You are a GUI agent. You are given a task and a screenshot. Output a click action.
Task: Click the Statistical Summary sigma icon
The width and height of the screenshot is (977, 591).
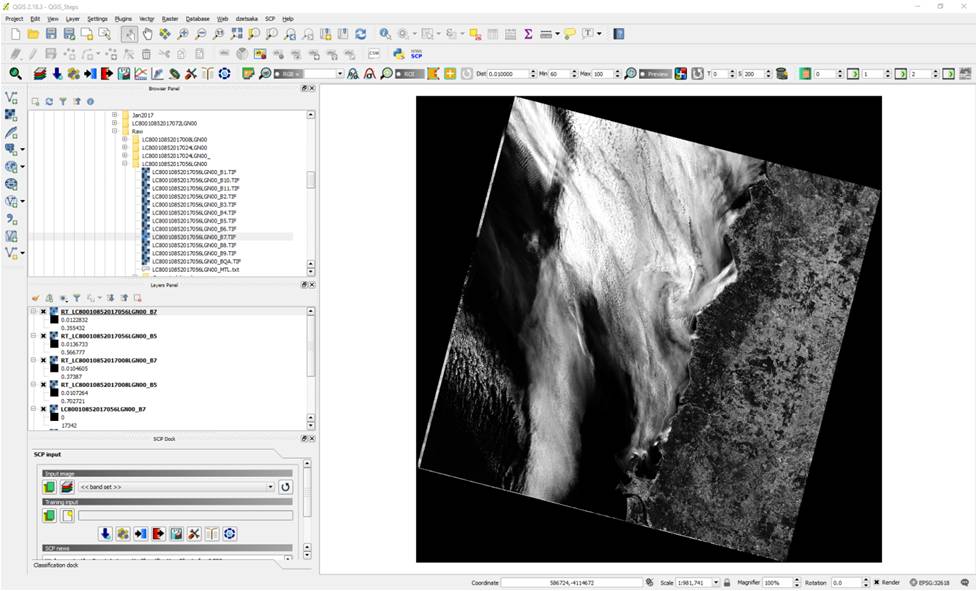[x=528, y=34]
